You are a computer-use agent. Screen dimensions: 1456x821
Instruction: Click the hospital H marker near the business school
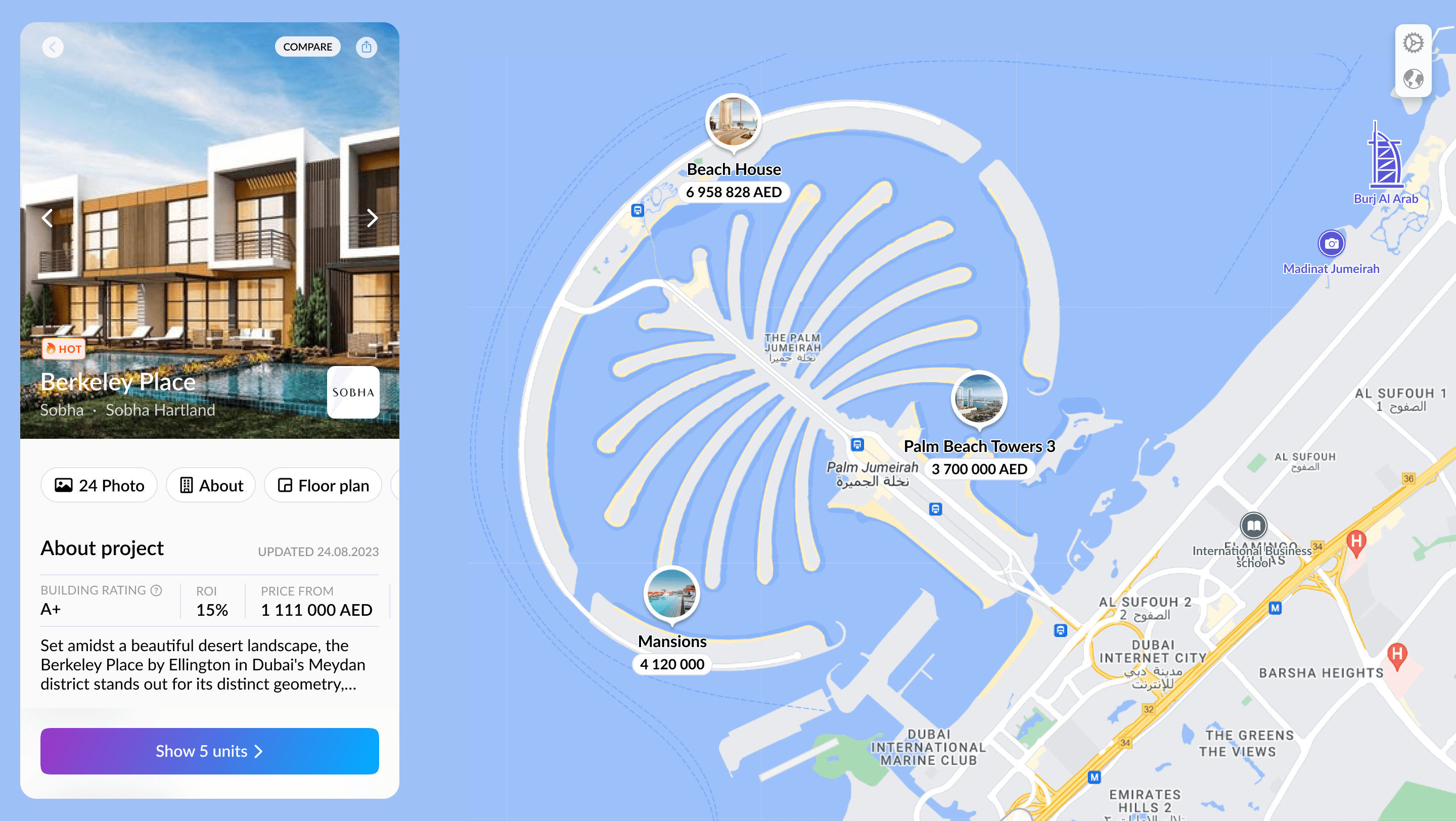coord(1356,543)
